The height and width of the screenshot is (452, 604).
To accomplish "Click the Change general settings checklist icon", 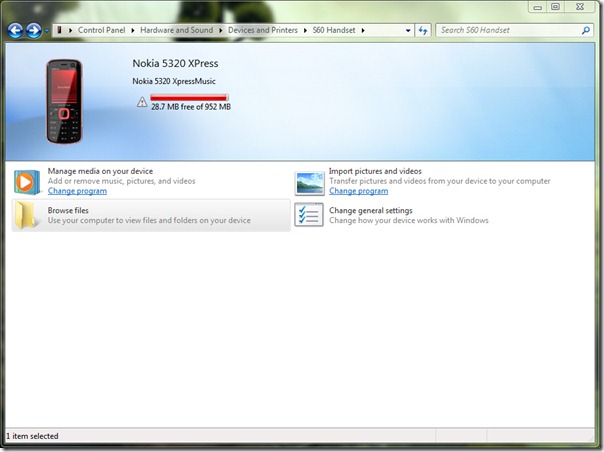I will (309, 215).
